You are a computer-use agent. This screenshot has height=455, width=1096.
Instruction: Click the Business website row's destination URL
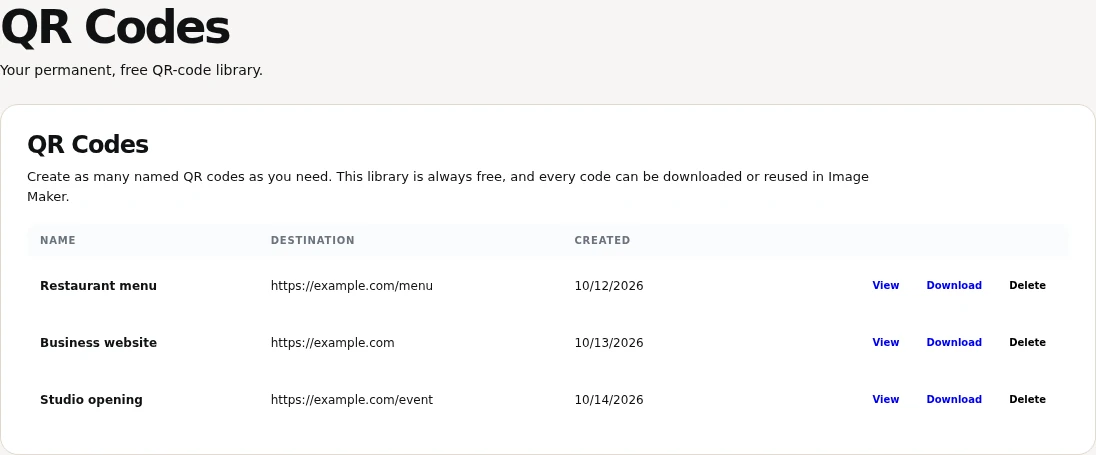coord(333,343)
